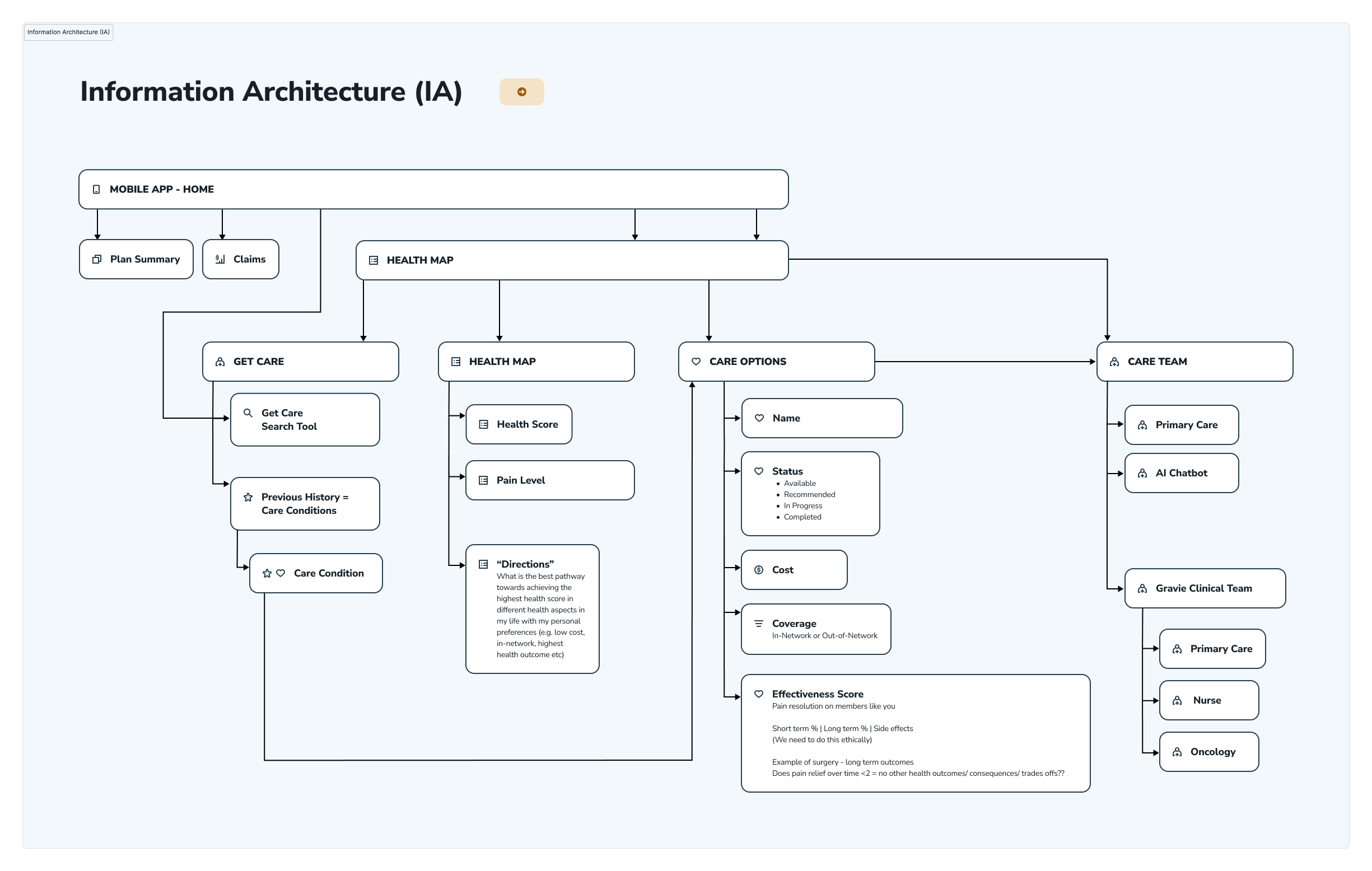
Task: Select the Nurse label
Action: [x=1207, y=701]
